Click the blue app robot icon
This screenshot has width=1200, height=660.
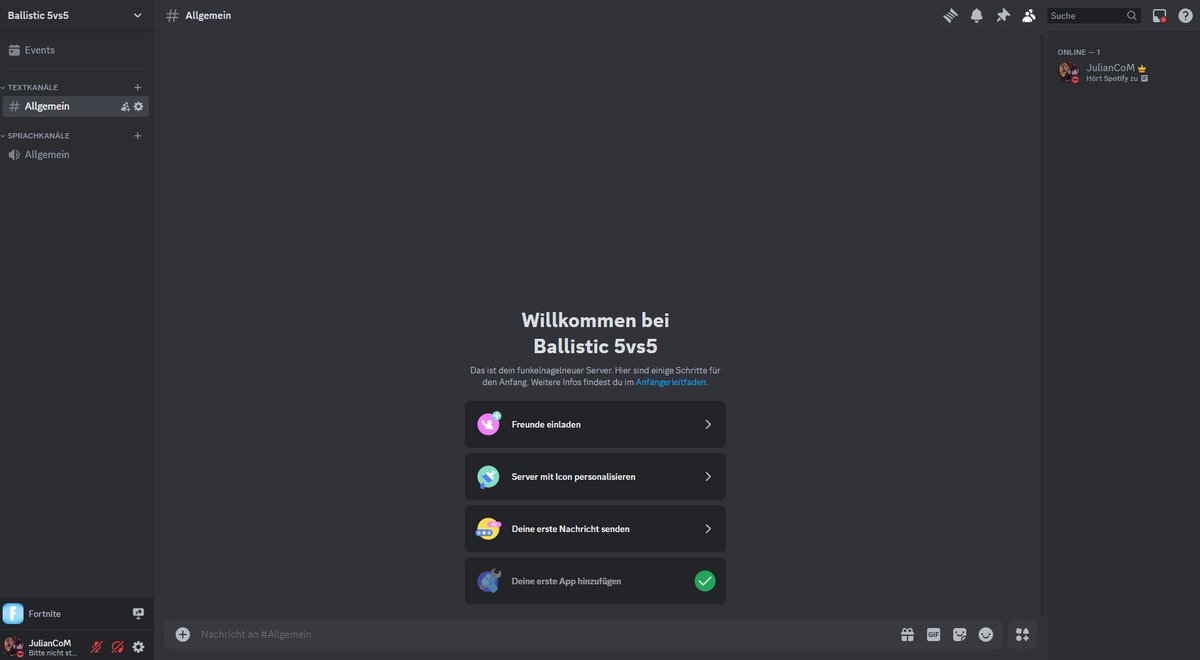coord(489,580)
